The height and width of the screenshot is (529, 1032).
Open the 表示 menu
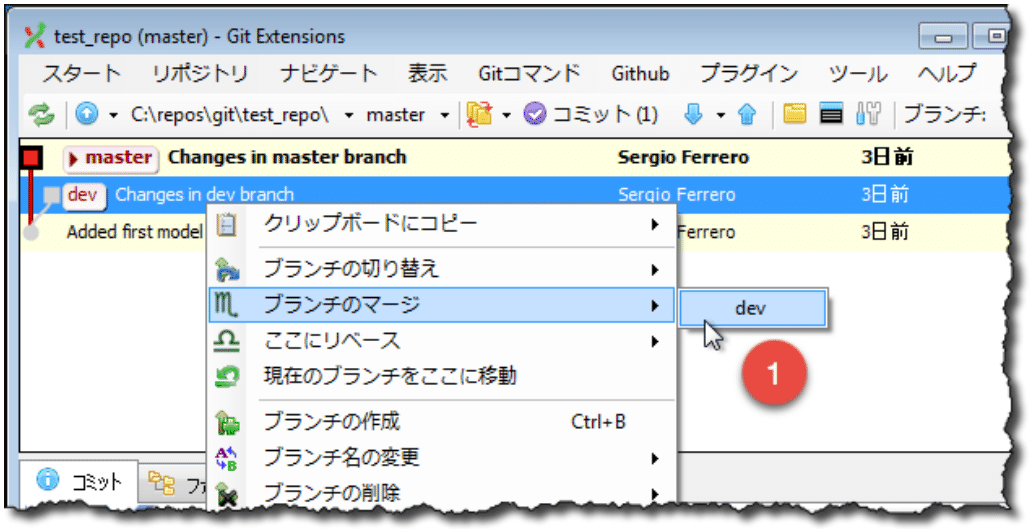427,74
